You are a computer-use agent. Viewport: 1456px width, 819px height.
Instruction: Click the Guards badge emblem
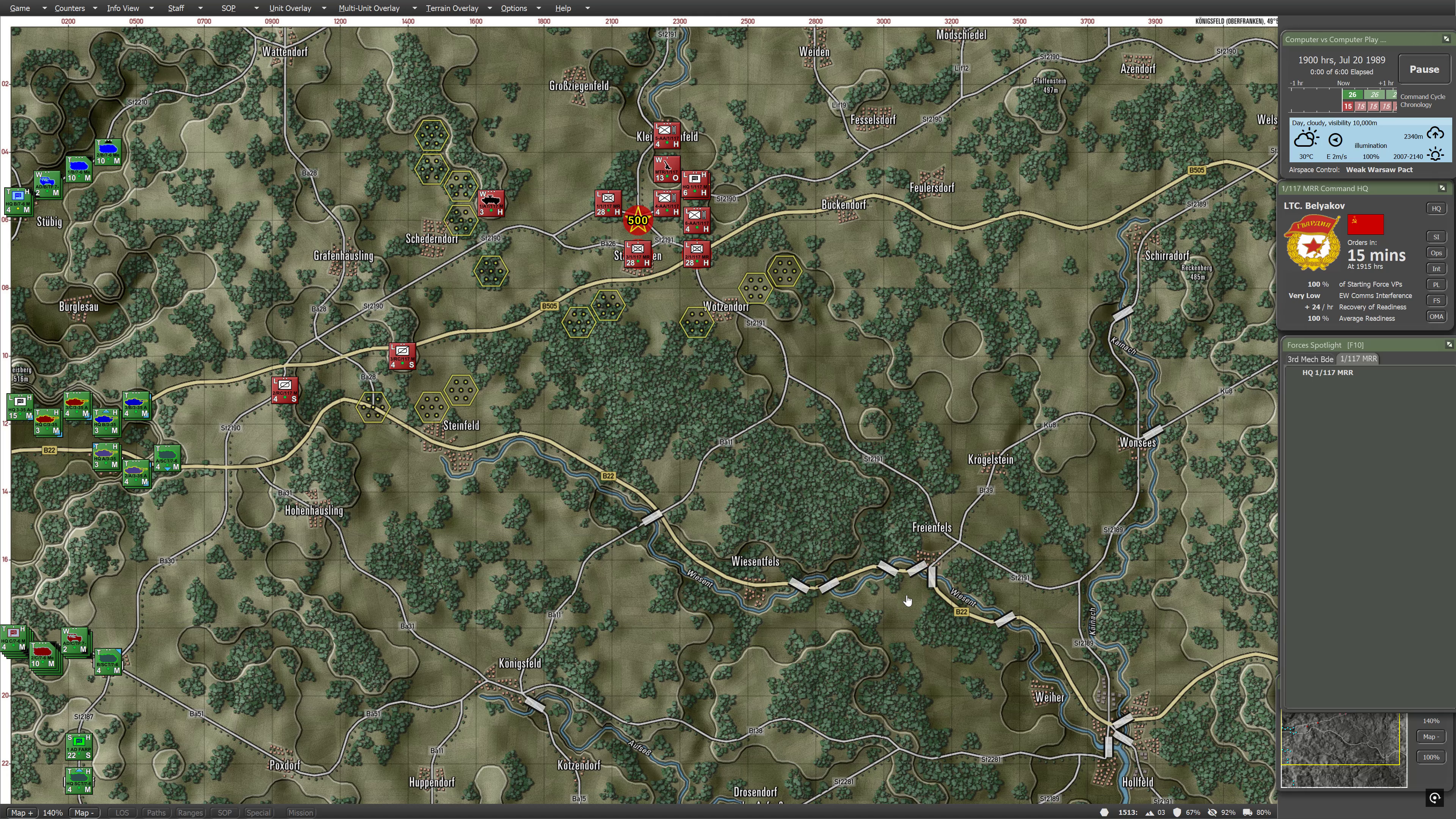pyautogui.click(x=1312, y=243)
